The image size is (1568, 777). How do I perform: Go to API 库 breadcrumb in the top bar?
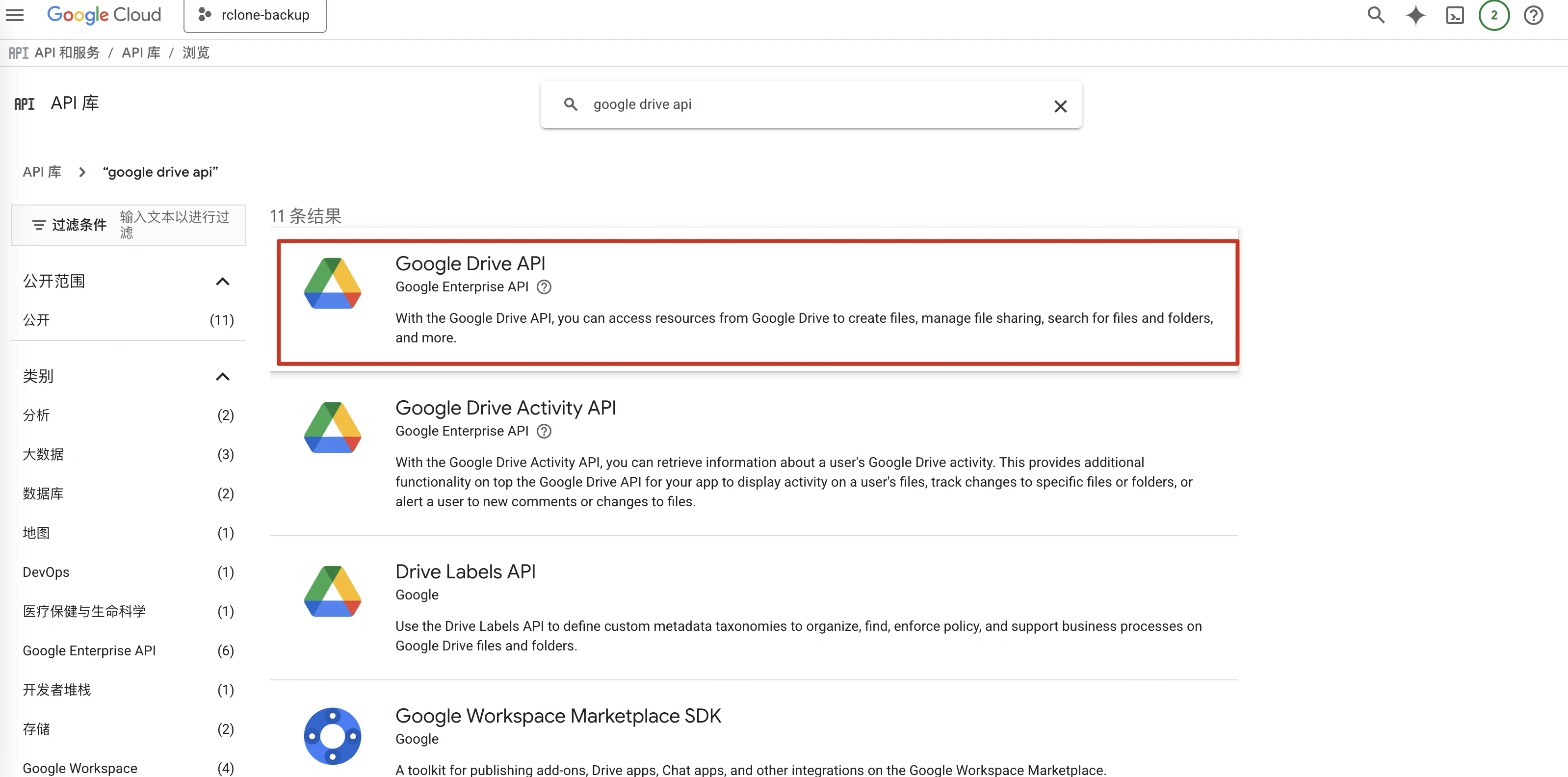pos(141,53)
